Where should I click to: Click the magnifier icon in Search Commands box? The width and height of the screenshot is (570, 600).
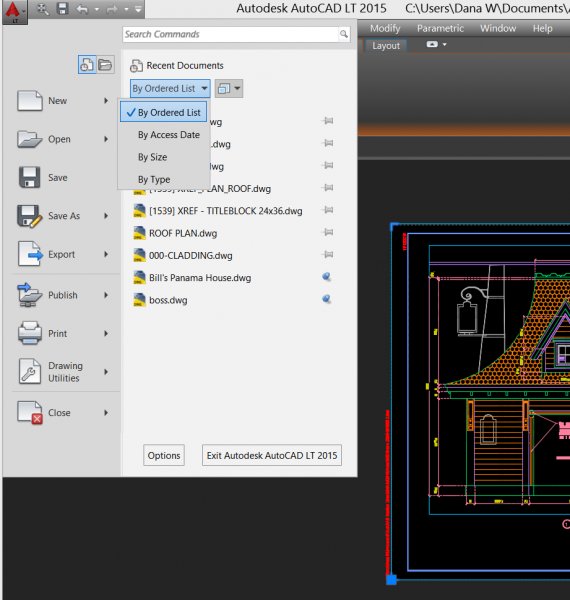coord(344,34)
